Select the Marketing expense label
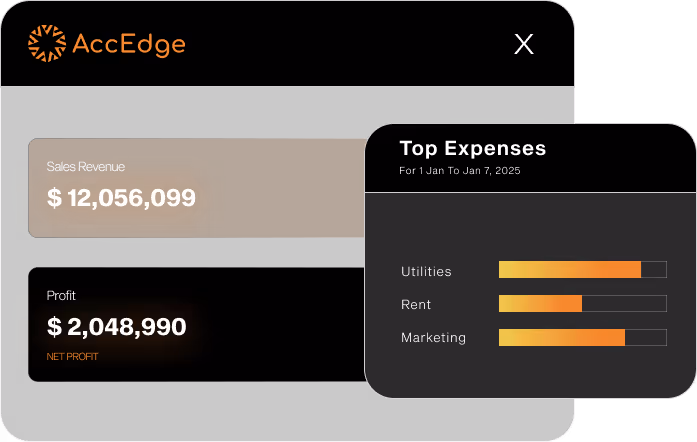Viewport: 697px width, 442px height. click(433, 338)
